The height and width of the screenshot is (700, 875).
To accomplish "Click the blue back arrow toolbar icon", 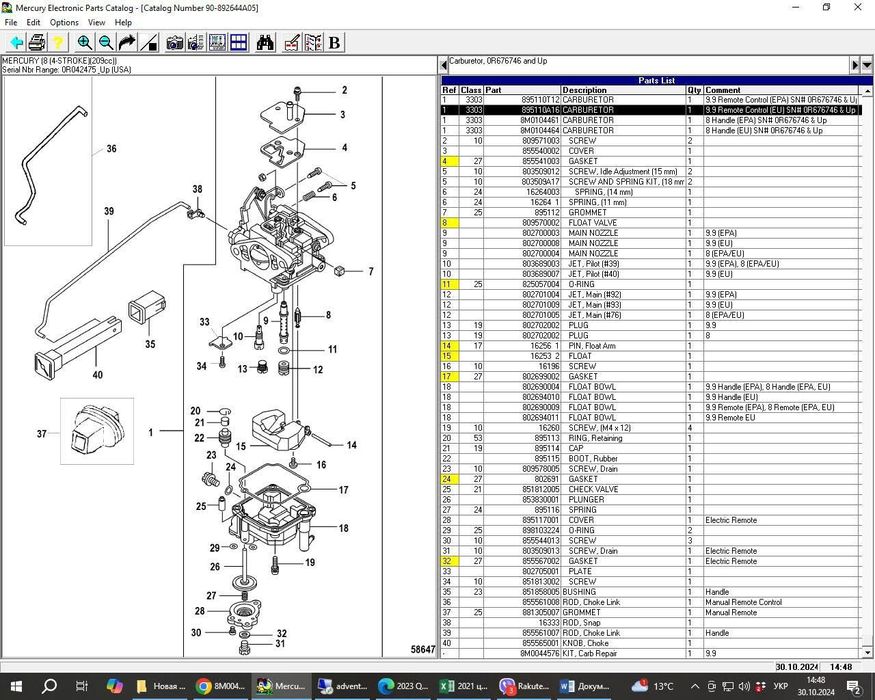I will (x=16, y=42).
